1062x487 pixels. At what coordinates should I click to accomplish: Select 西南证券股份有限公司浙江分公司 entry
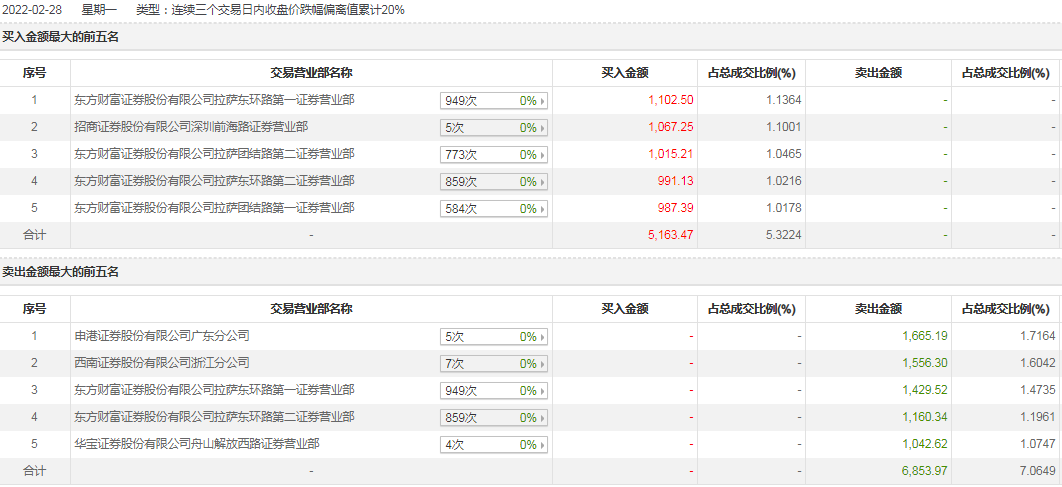pos(161,363)
